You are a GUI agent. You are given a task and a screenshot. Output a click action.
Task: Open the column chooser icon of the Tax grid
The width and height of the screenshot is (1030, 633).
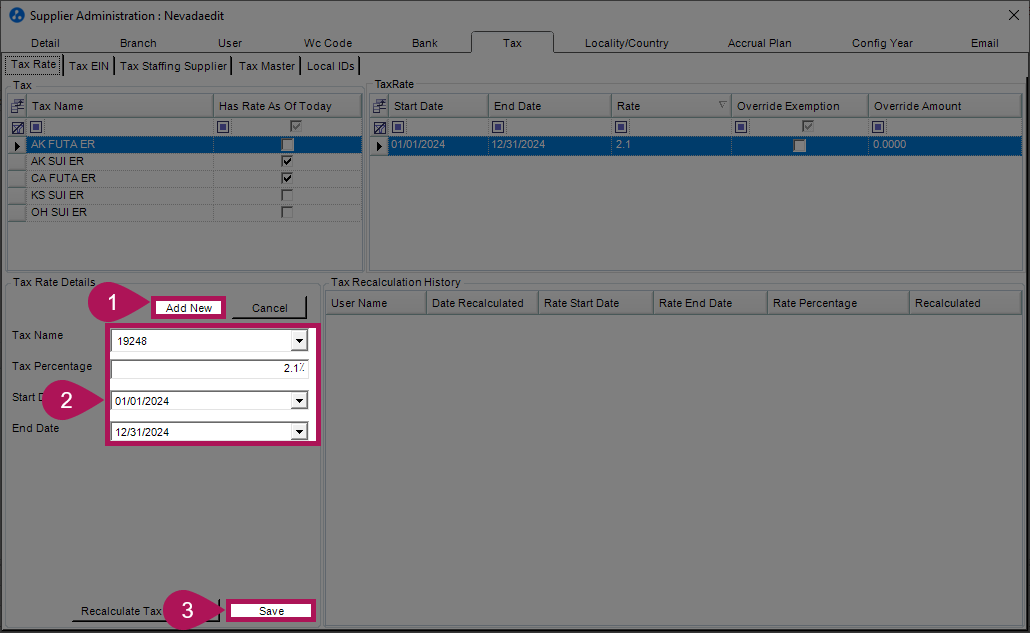pos(18,106)
